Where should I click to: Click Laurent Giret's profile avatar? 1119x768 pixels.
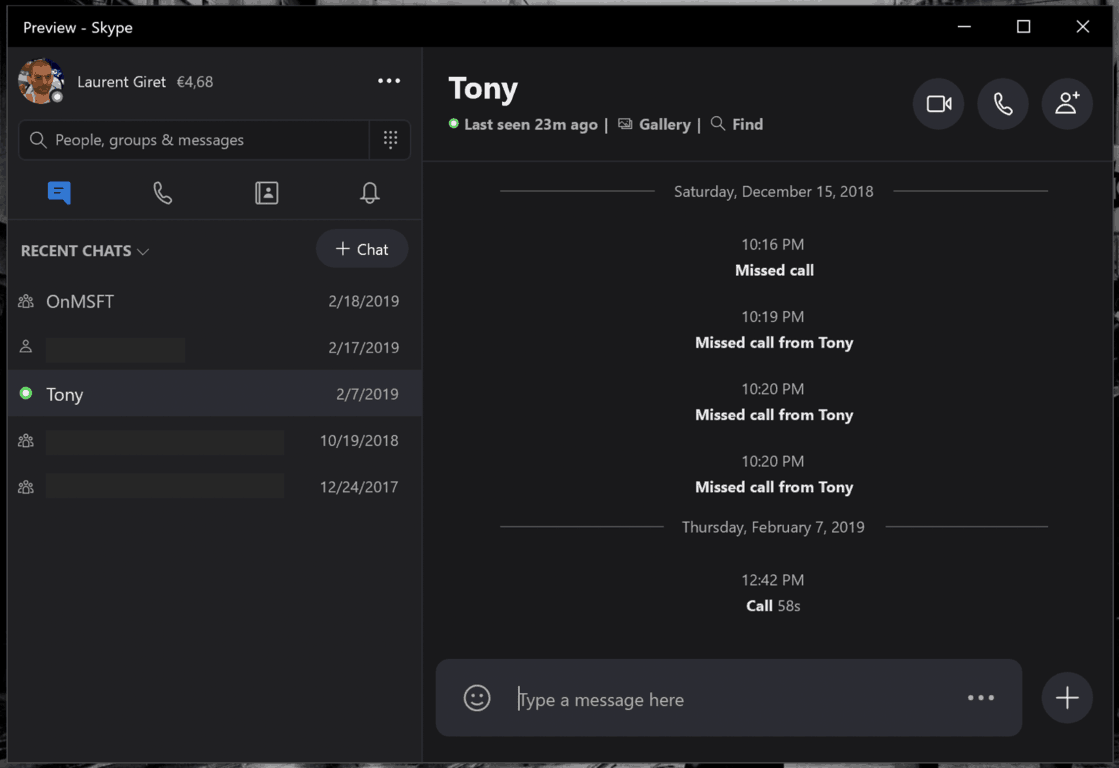(x=41, y=81)
